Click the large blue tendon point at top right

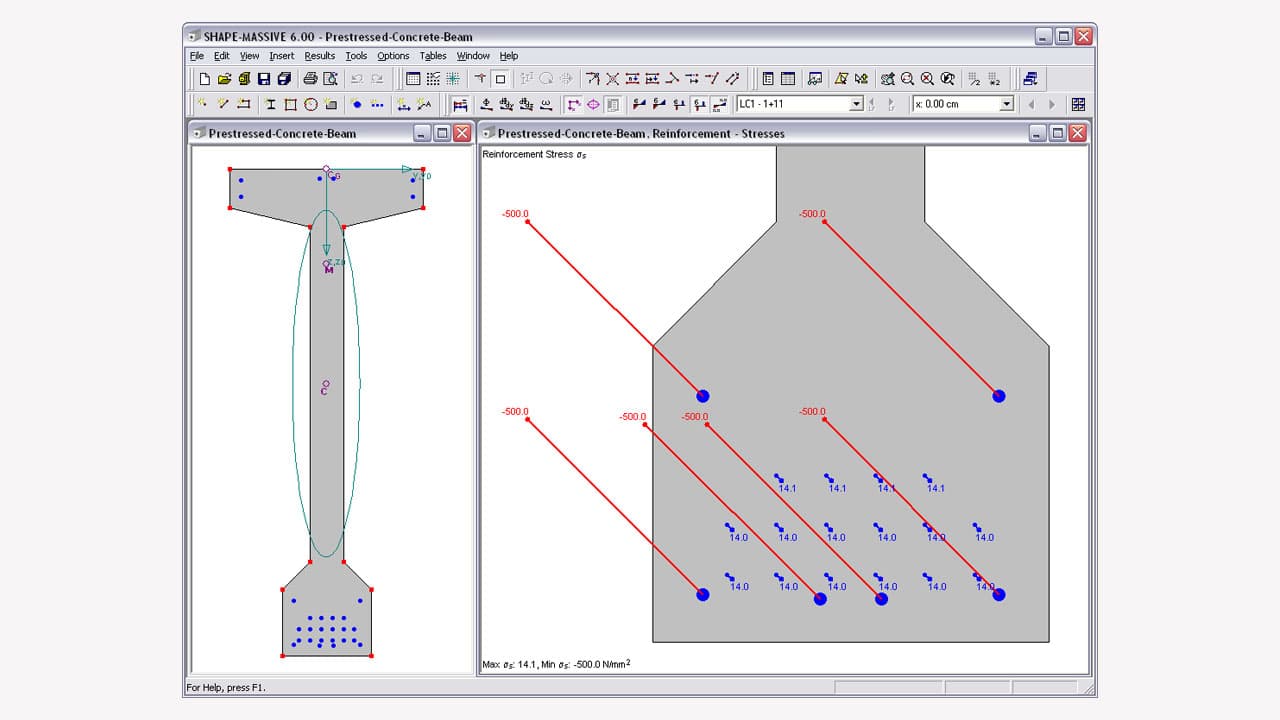pos(998,396)
